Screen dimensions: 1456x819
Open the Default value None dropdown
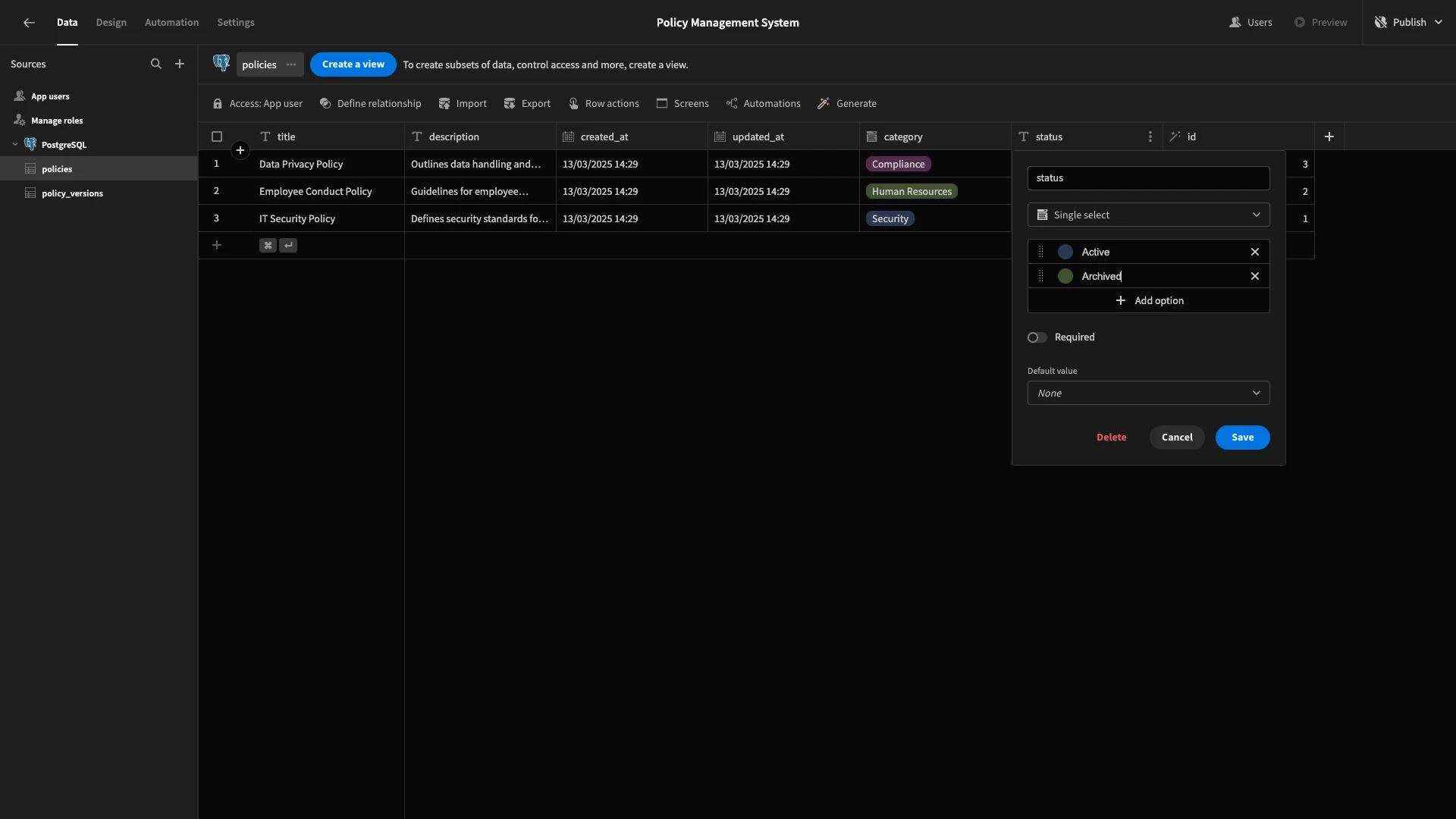1148,393
